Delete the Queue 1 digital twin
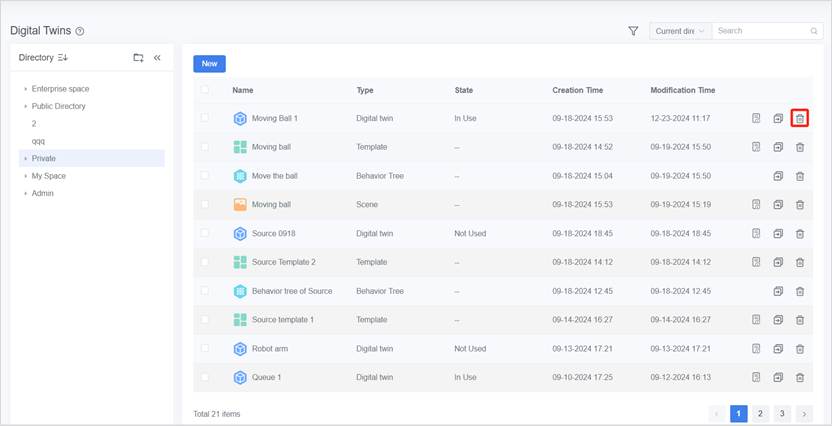Screen dimensions: 832x426 800,378
